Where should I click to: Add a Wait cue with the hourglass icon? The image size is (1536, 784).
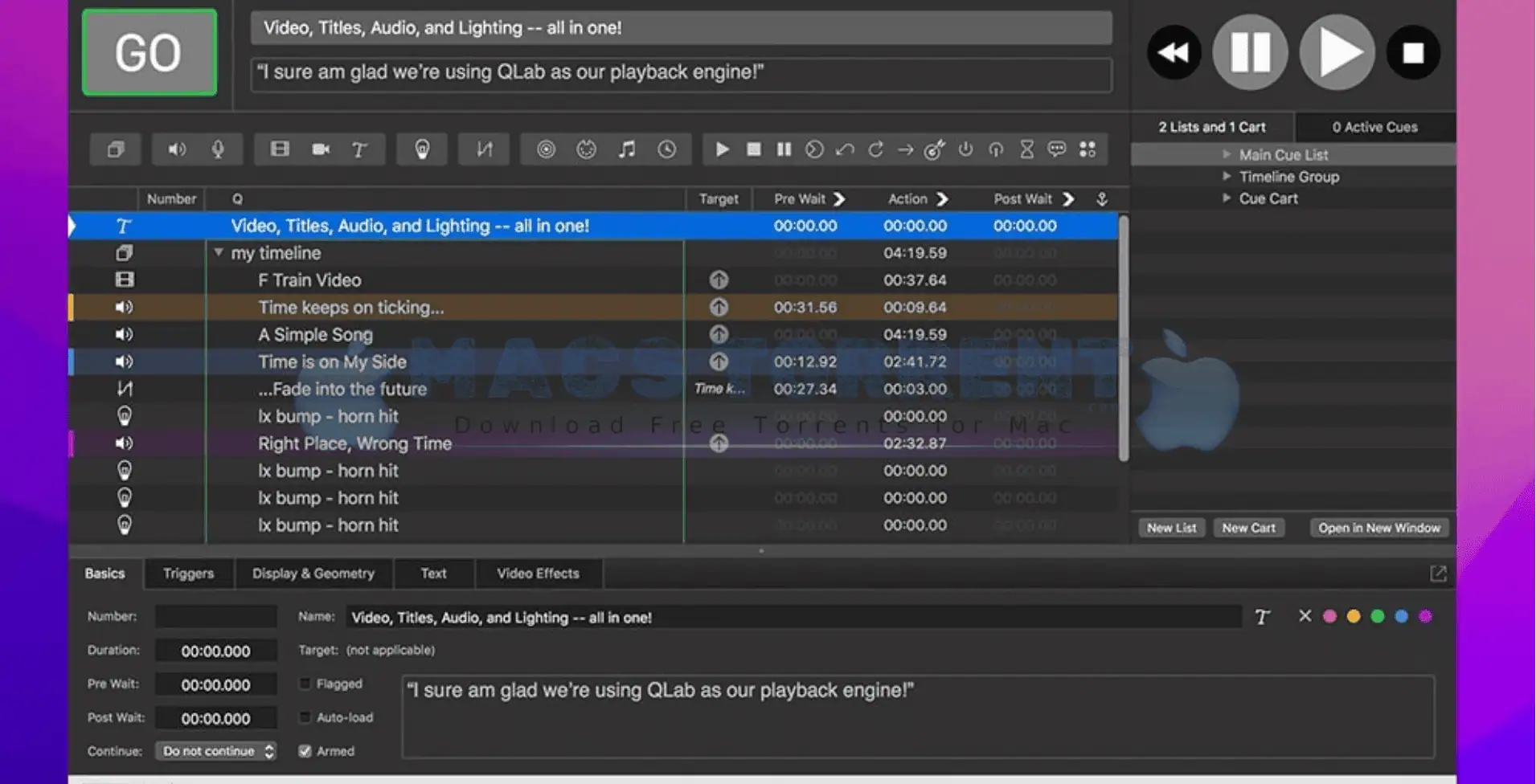[x=1026, y=149]
